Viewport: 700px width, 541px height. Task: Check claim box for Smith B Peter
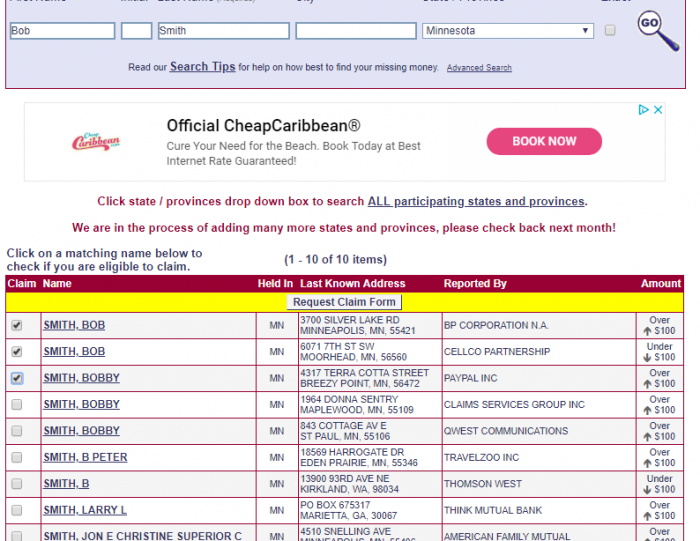tap(17, 457)
